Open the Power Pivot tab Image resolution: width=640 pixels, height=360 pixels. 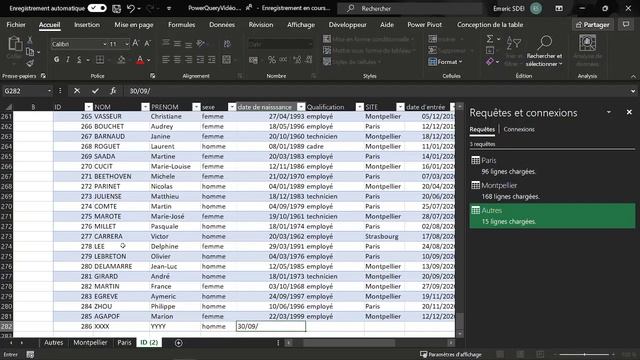pos(424,25)
